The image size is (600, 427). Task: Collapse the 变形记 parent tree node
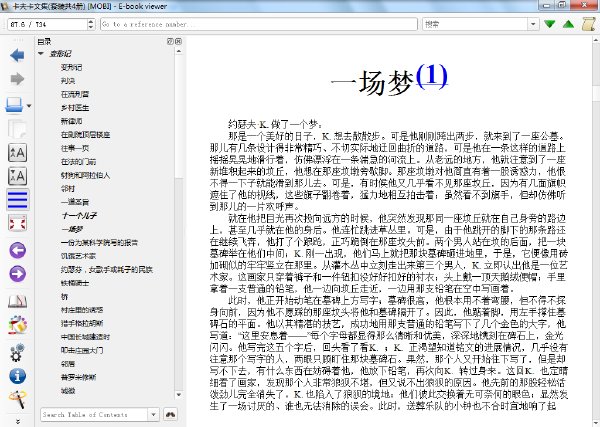(41, 54)
